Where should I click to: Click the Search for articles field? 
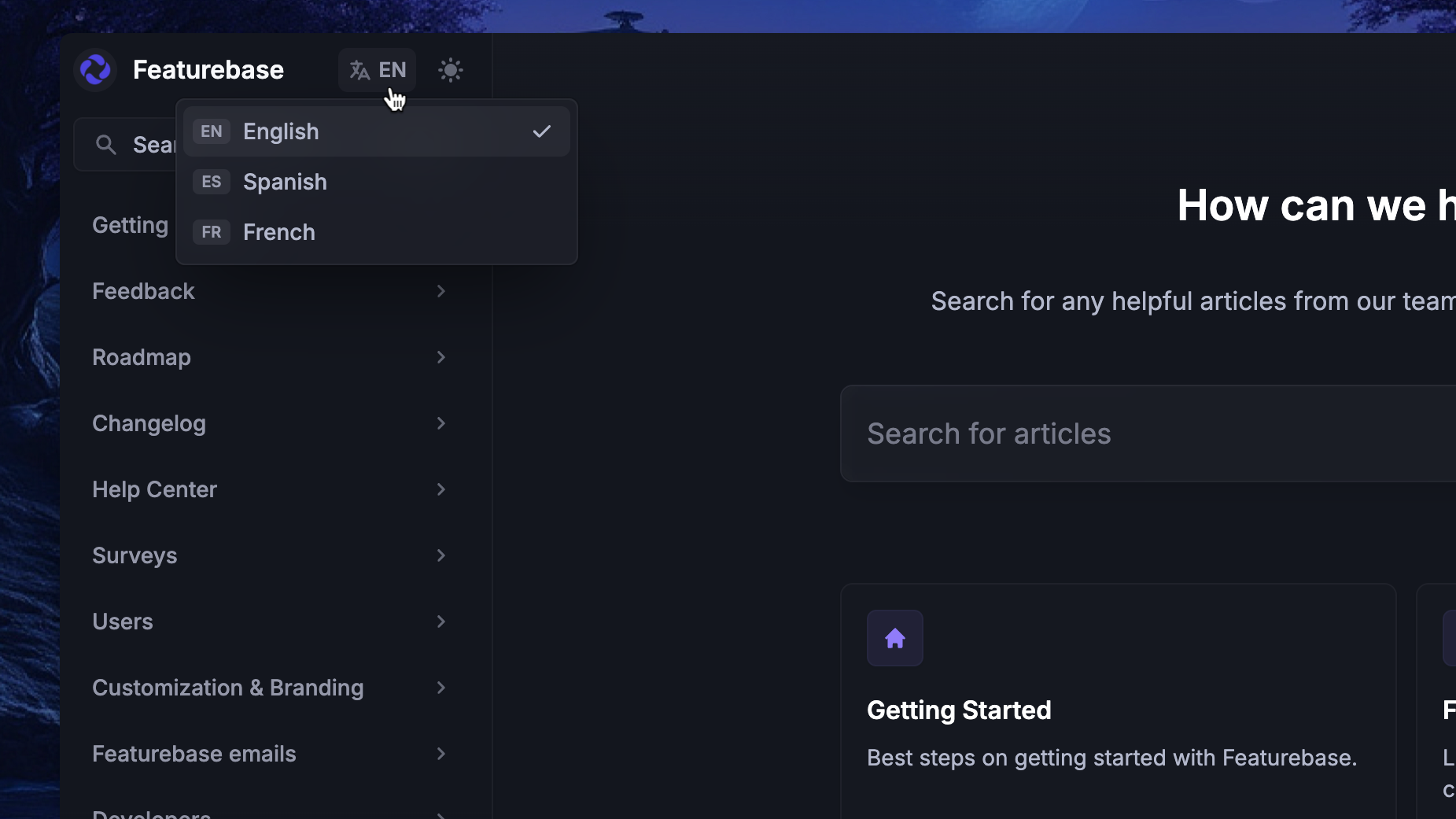point(1148,433)
